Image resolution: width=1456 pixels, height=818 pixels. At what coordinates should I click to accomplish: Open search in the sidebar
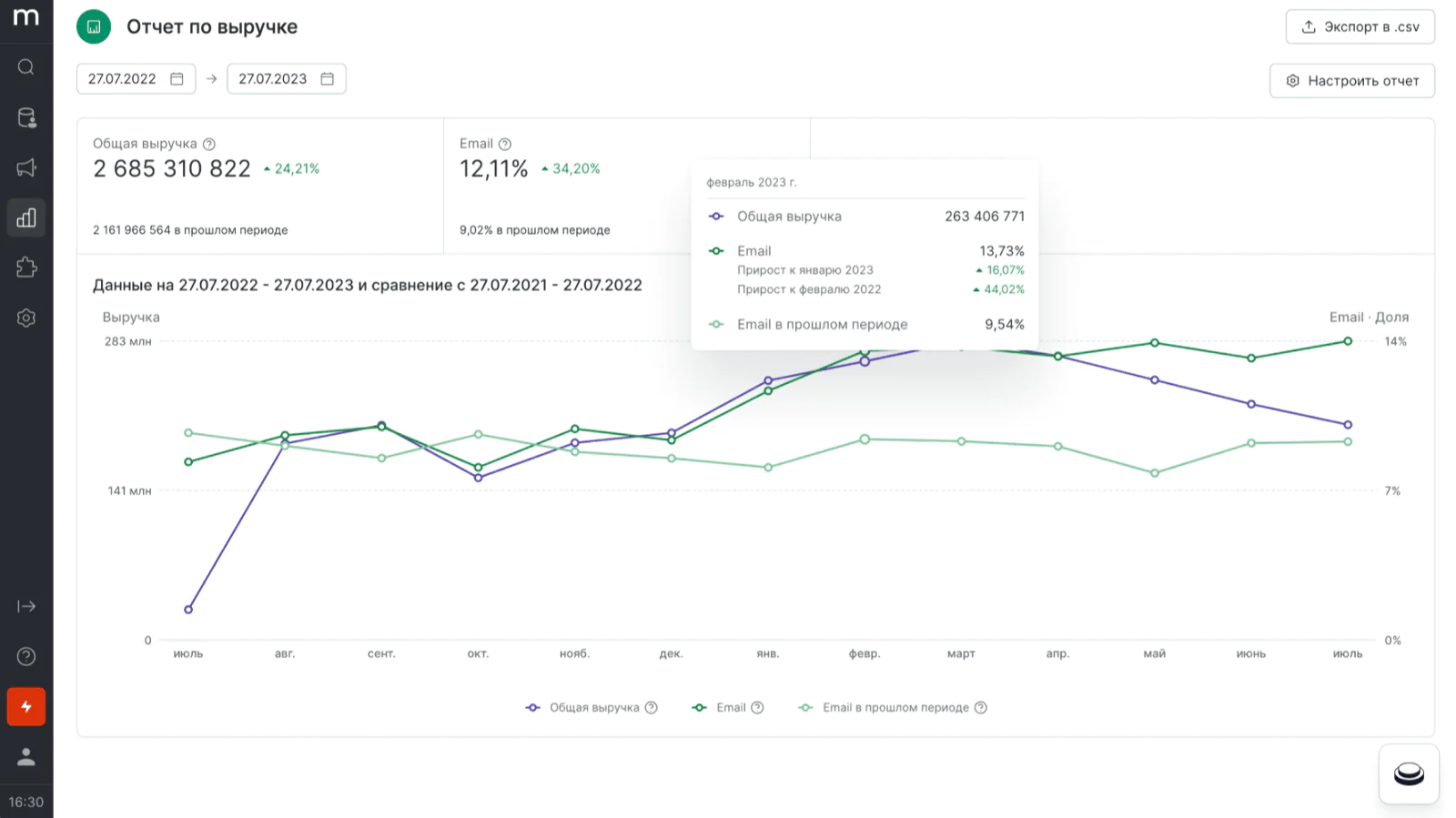click(x=26, y=67)
